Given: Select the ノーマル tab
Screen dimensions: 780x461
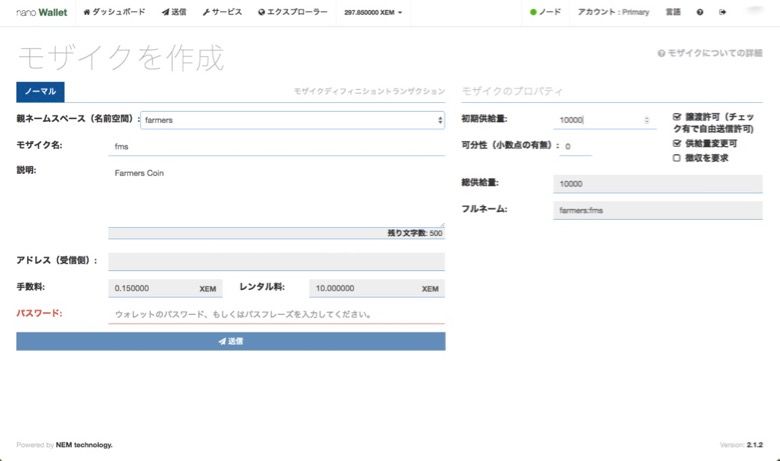Looking at the screenshot, I should (40, 91).
